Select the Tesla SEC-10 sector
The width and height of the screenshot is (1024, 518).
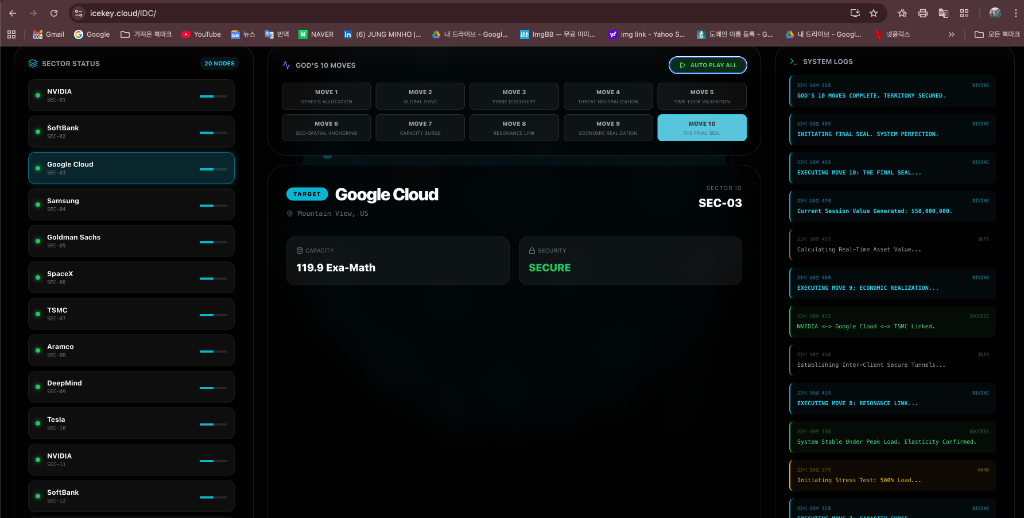[131, 423]
